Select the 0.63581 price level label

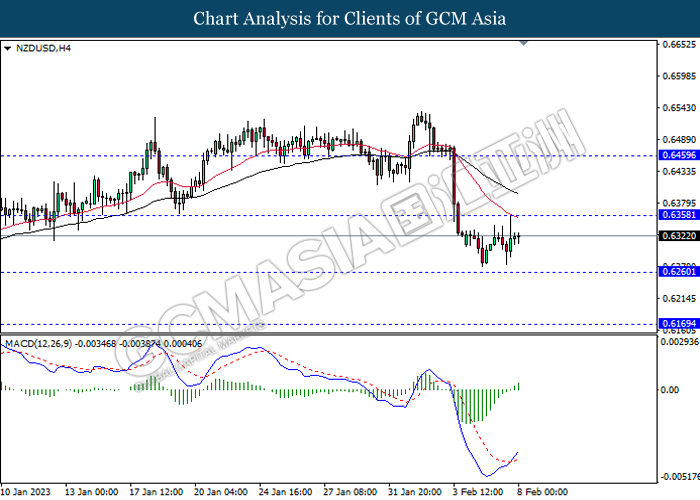pos(679,215)
